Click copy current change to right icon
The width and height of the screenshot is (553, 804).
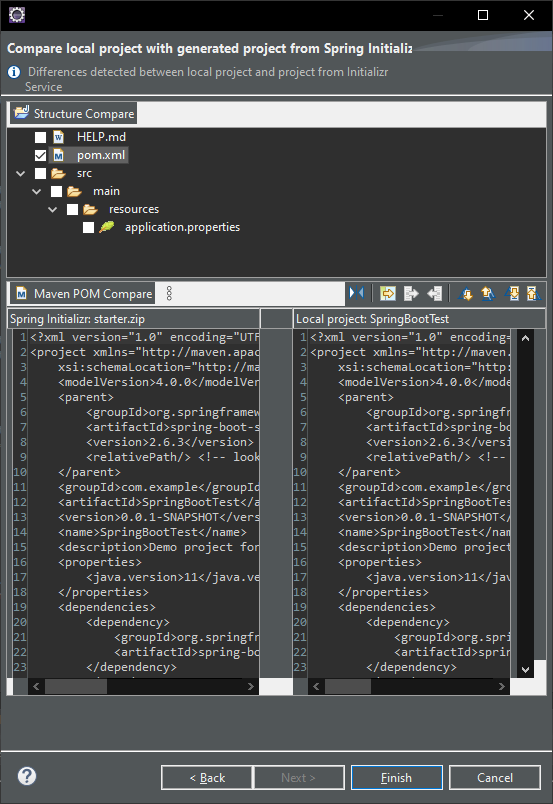(x=411, y=293)
